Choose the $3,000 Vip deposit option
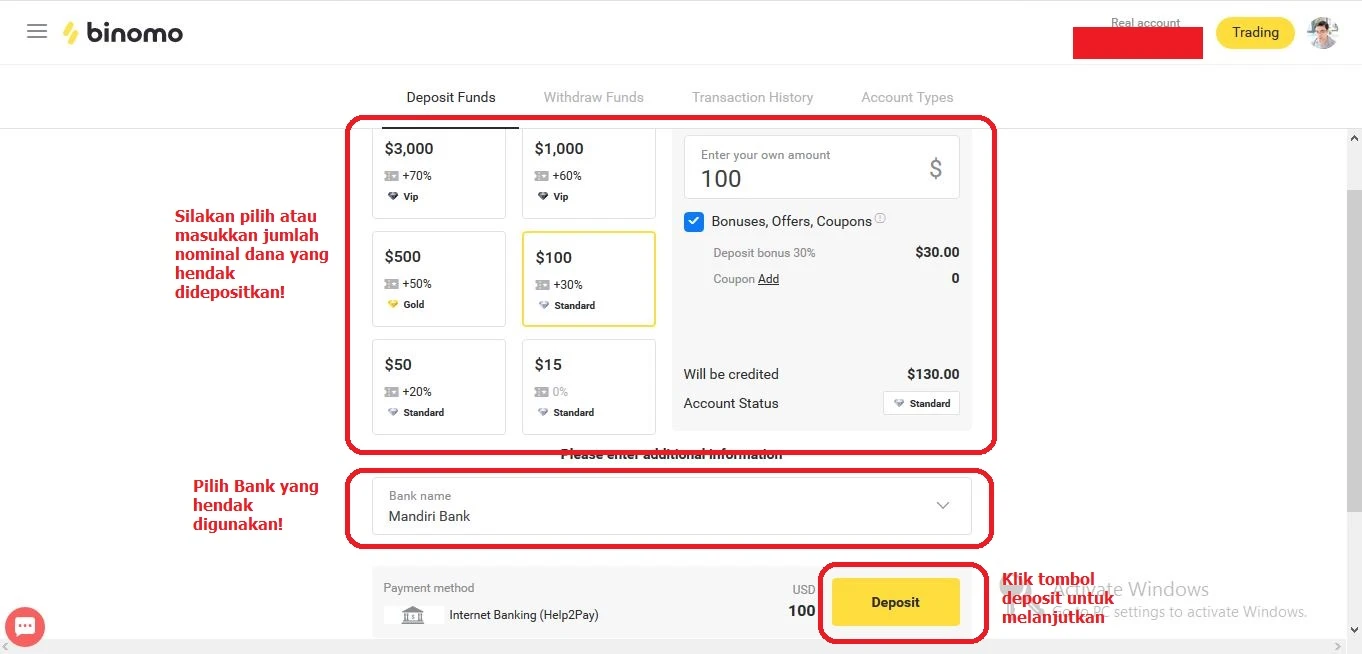This screenshot has height=654, width=1362. pos(438,172)
